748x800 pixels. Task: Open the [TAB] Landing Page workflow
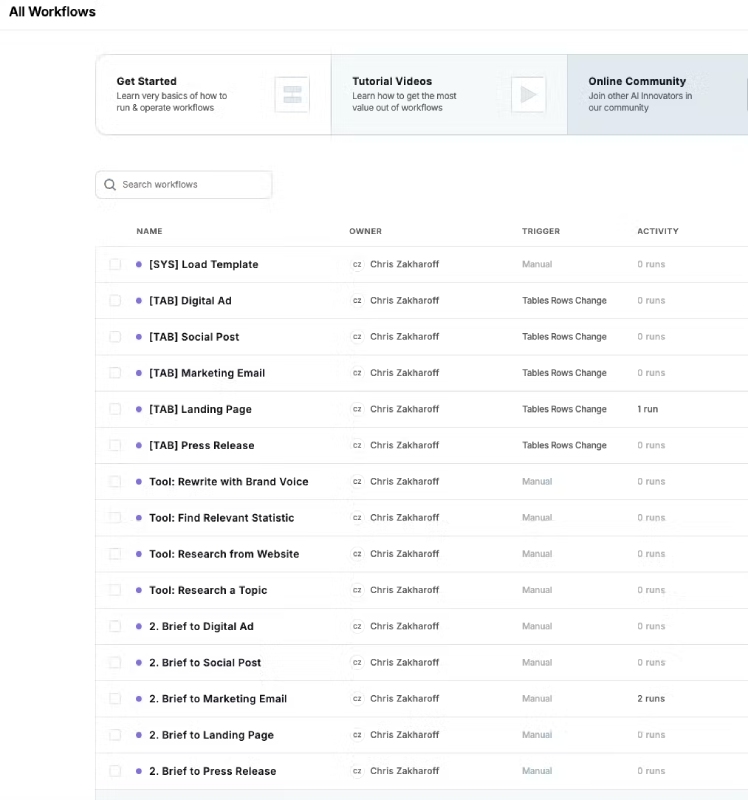click(201, 409)
